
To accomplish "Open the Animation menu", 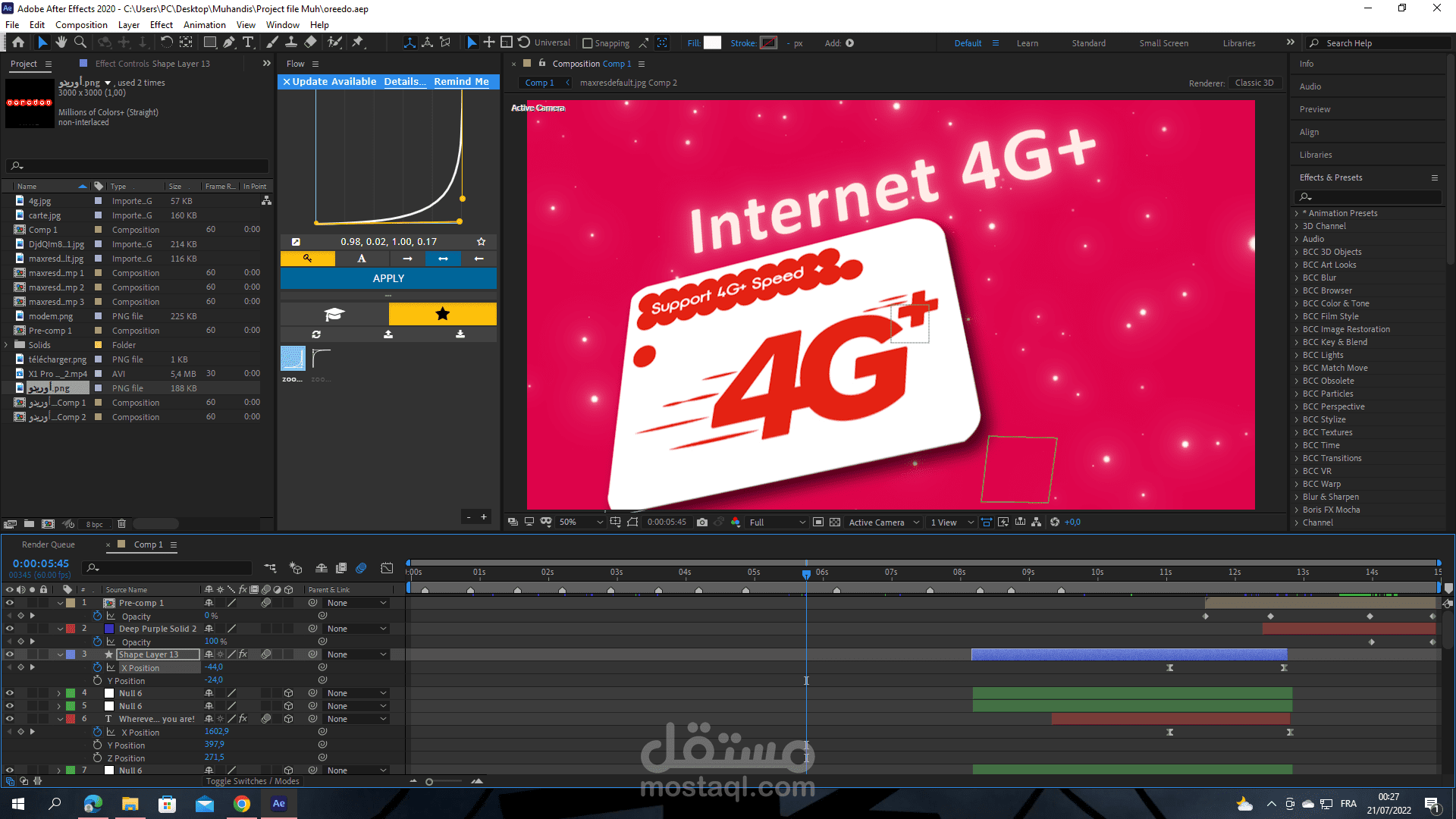I will coord(204,25).
